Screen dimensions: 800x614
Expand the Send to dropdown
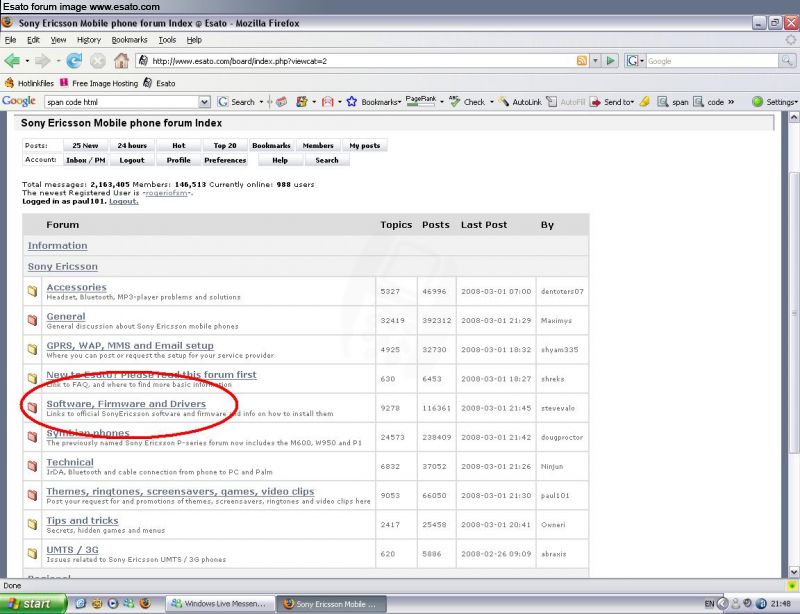tap(632, 102)
